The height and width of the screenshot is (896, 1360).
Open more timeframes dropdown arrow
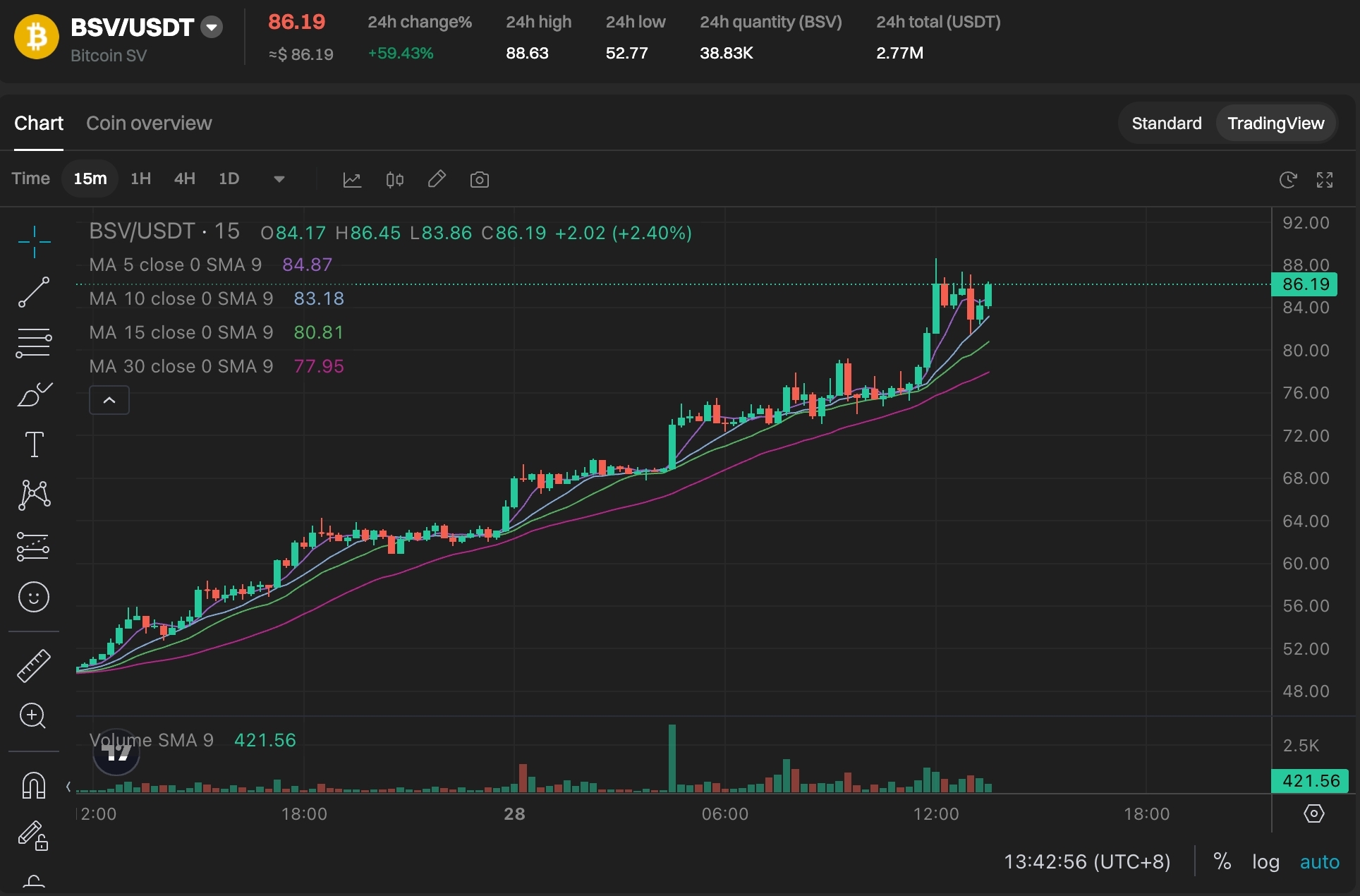pyautogui.click(x=279, y=179)
